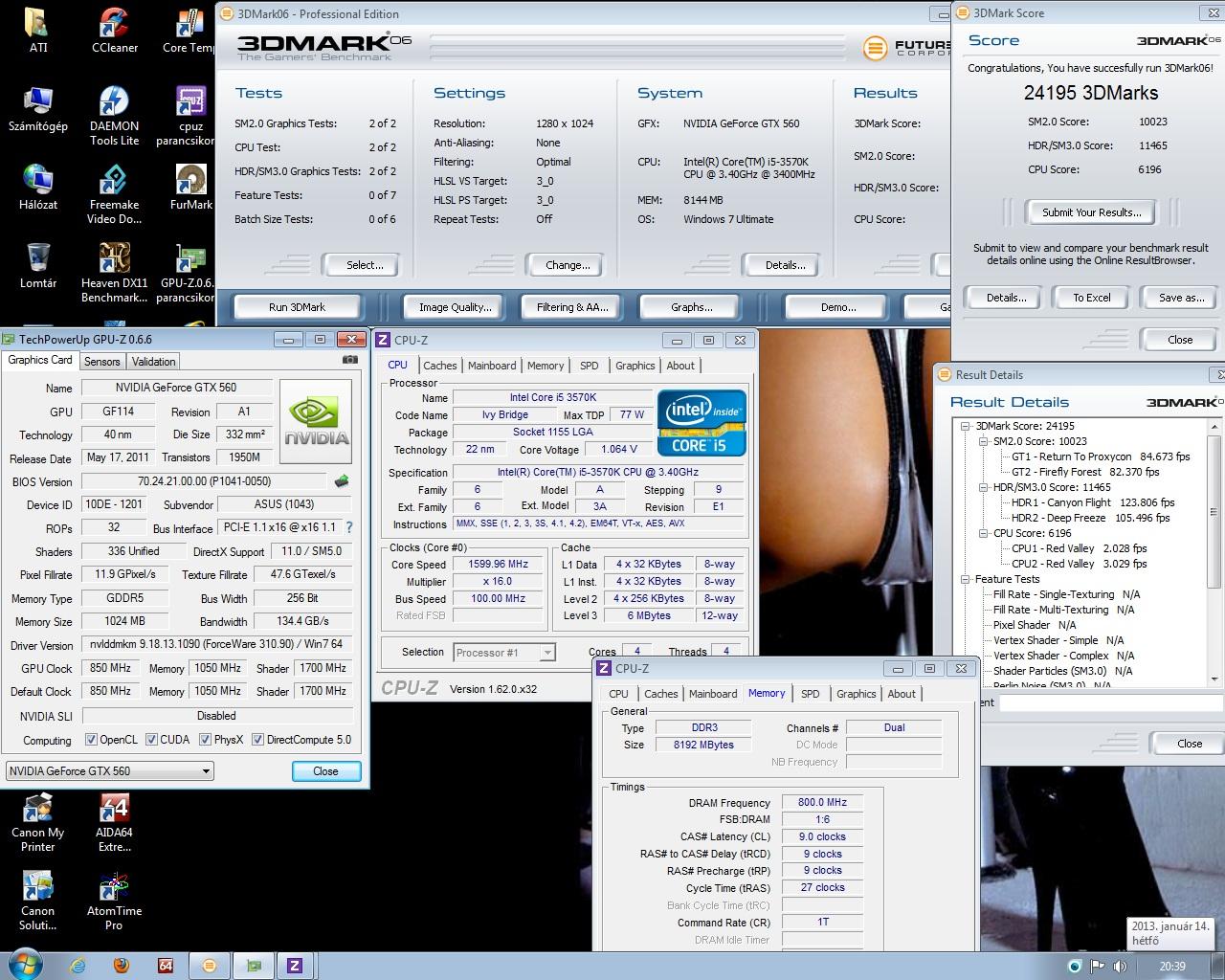Open the Graphics tab in CPU-Z Memory window

tap(857, 694)
